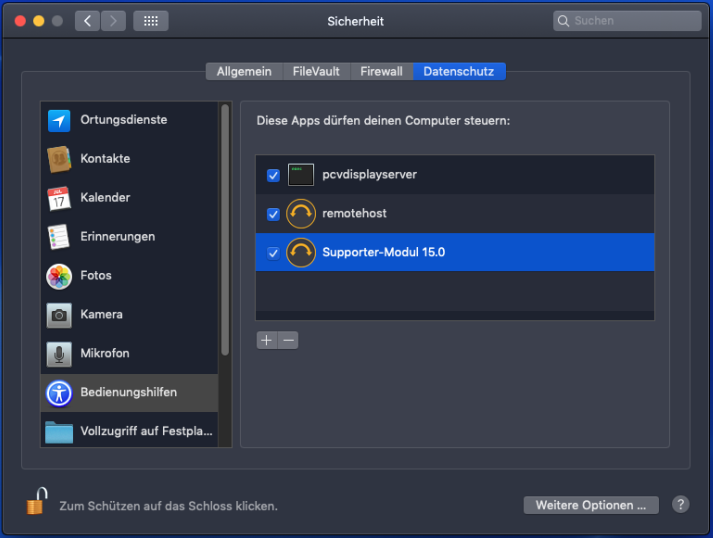Select the Mikrofon icon in list

pos(59,354)
